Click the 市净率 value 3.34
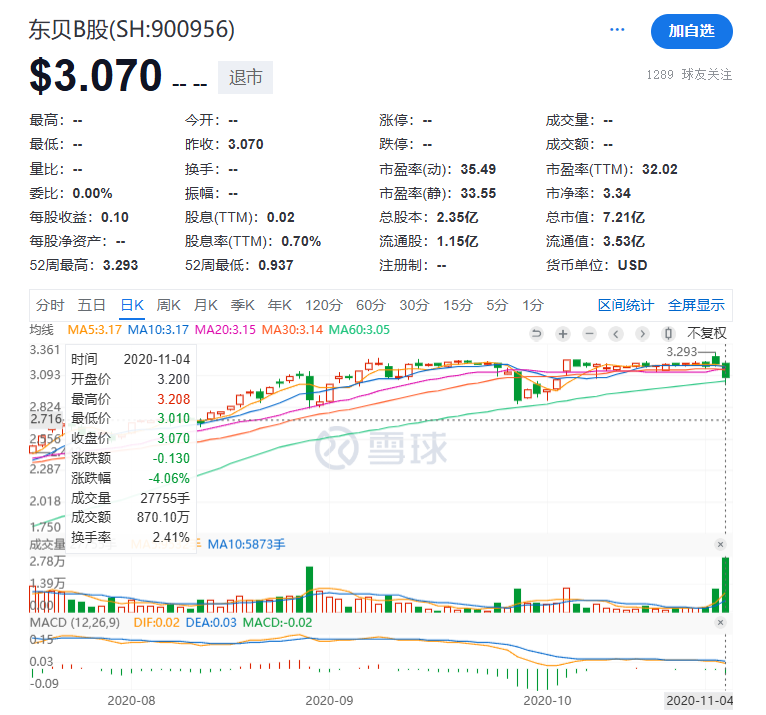This screenshot has width=766, height=715. 617,193
